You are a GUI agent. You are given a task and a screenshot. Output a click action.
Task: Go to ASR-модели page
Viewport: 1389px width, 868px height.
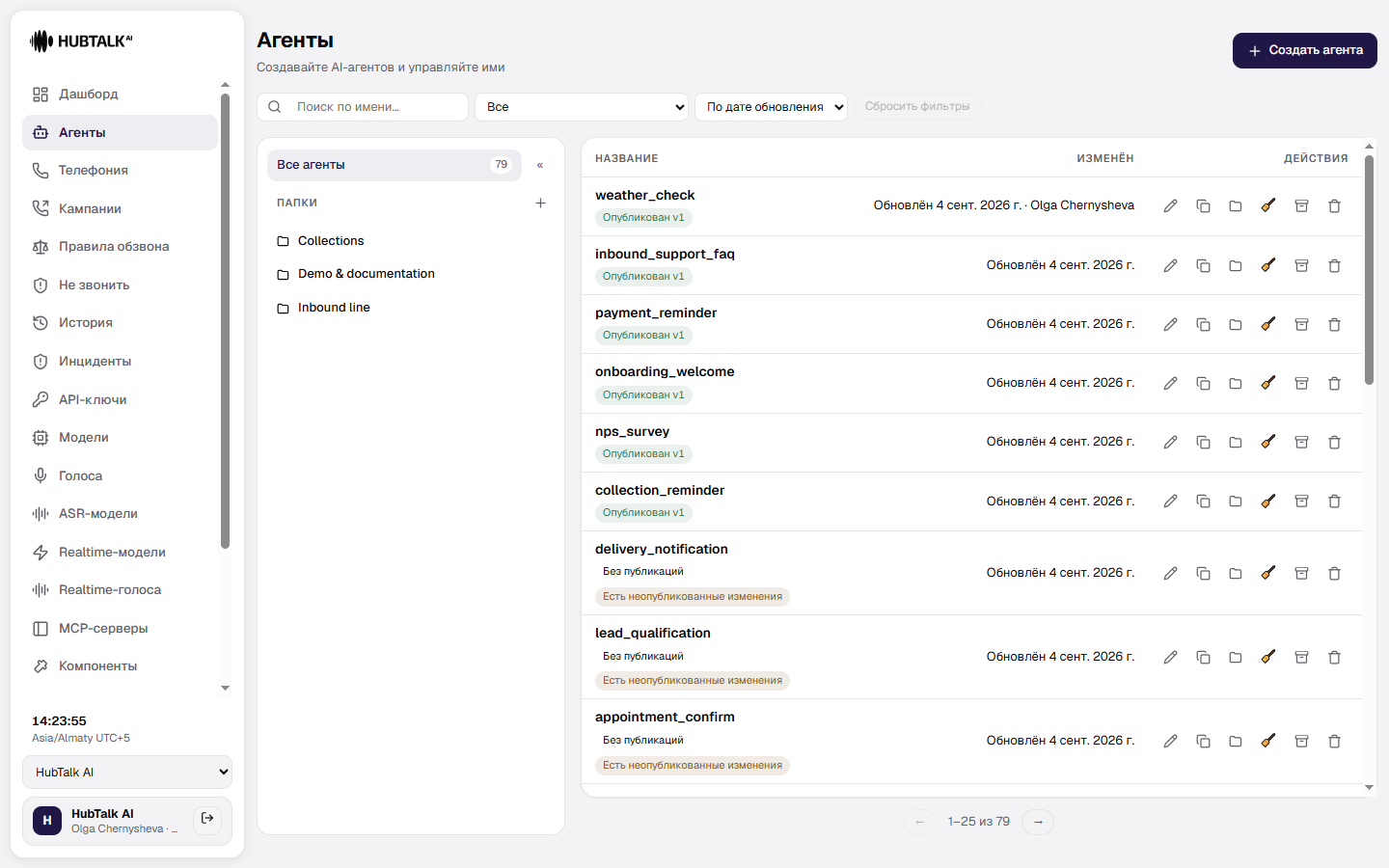click(120, 514)
